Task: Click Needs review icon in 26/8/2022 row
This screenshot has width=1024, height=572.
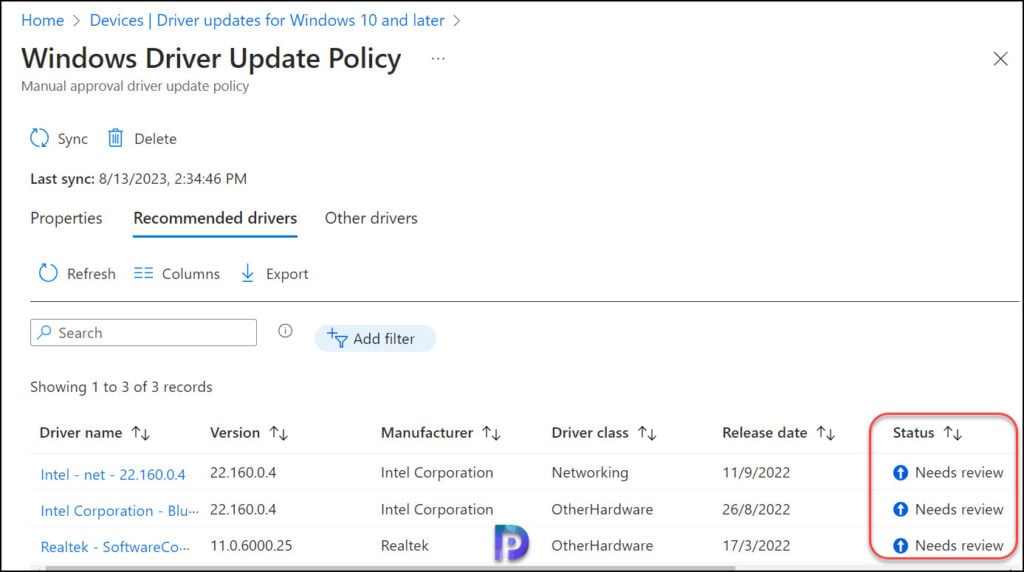Action: (x=901, y=509)
